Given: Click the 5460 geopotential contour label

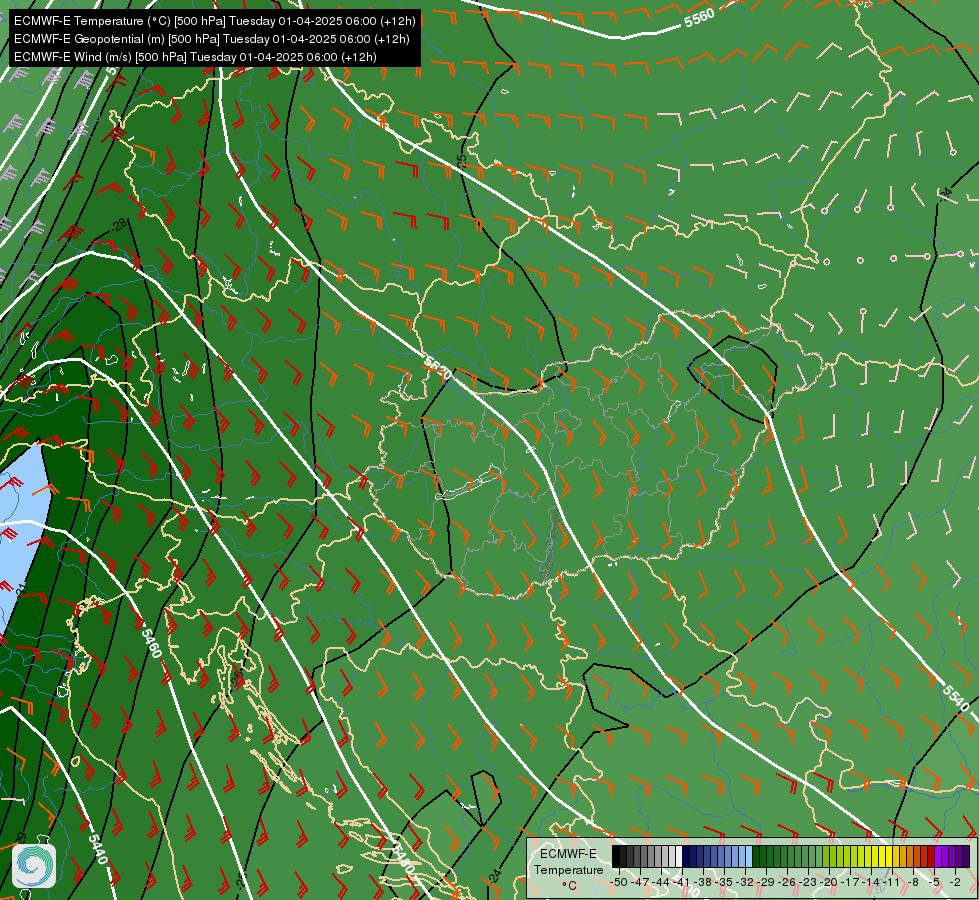Looking at the screenshot, I should pyautogui.click(x=151, y=643).
